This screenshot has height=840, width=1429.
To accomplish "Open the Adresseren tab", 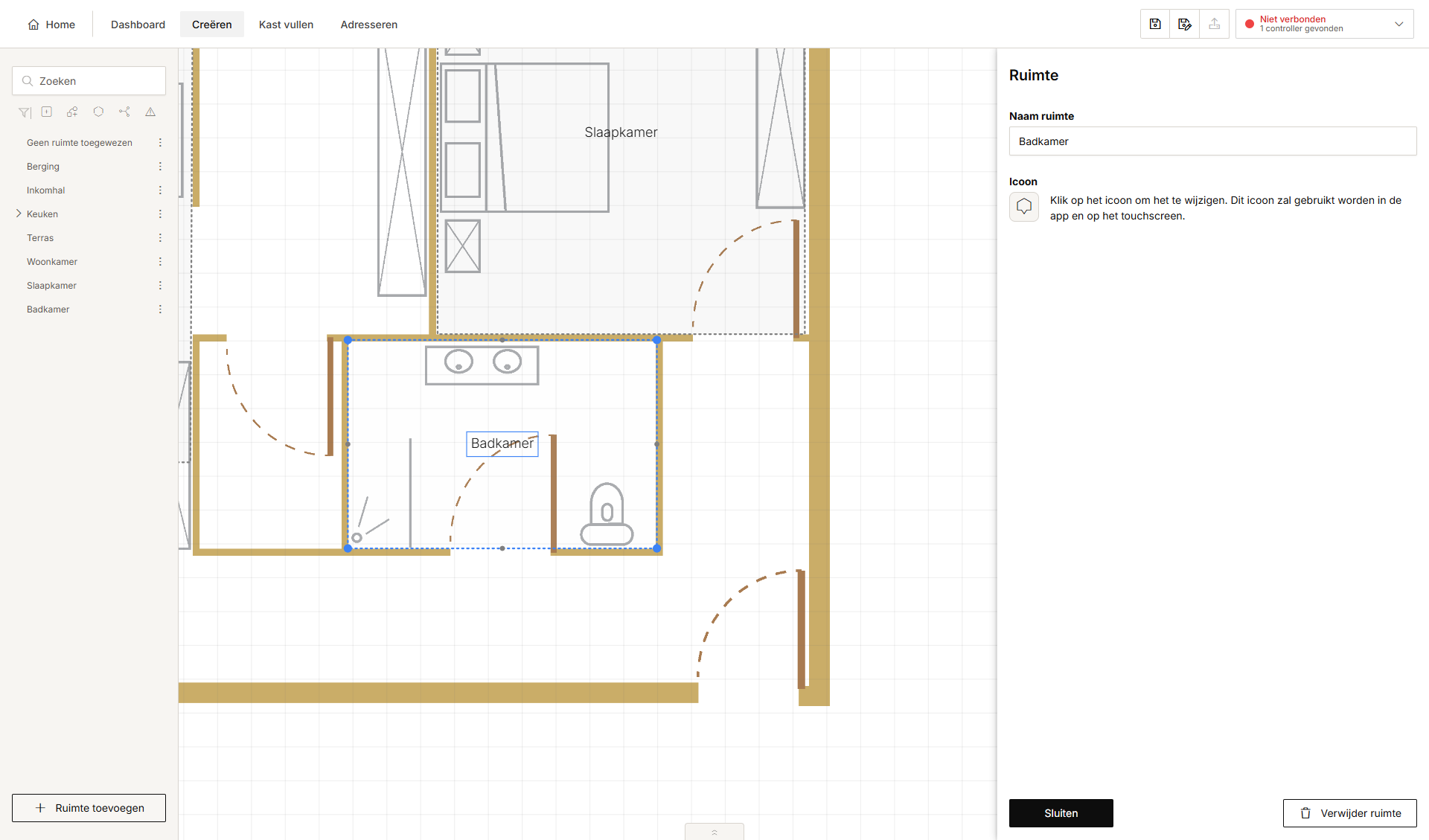I will click(369, 25).
